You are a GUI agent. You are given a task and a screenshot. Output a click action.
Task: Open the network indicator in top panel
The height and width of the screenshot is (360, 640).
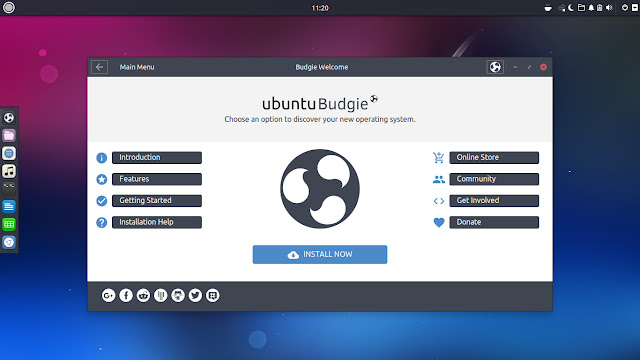tap(562, 8)
